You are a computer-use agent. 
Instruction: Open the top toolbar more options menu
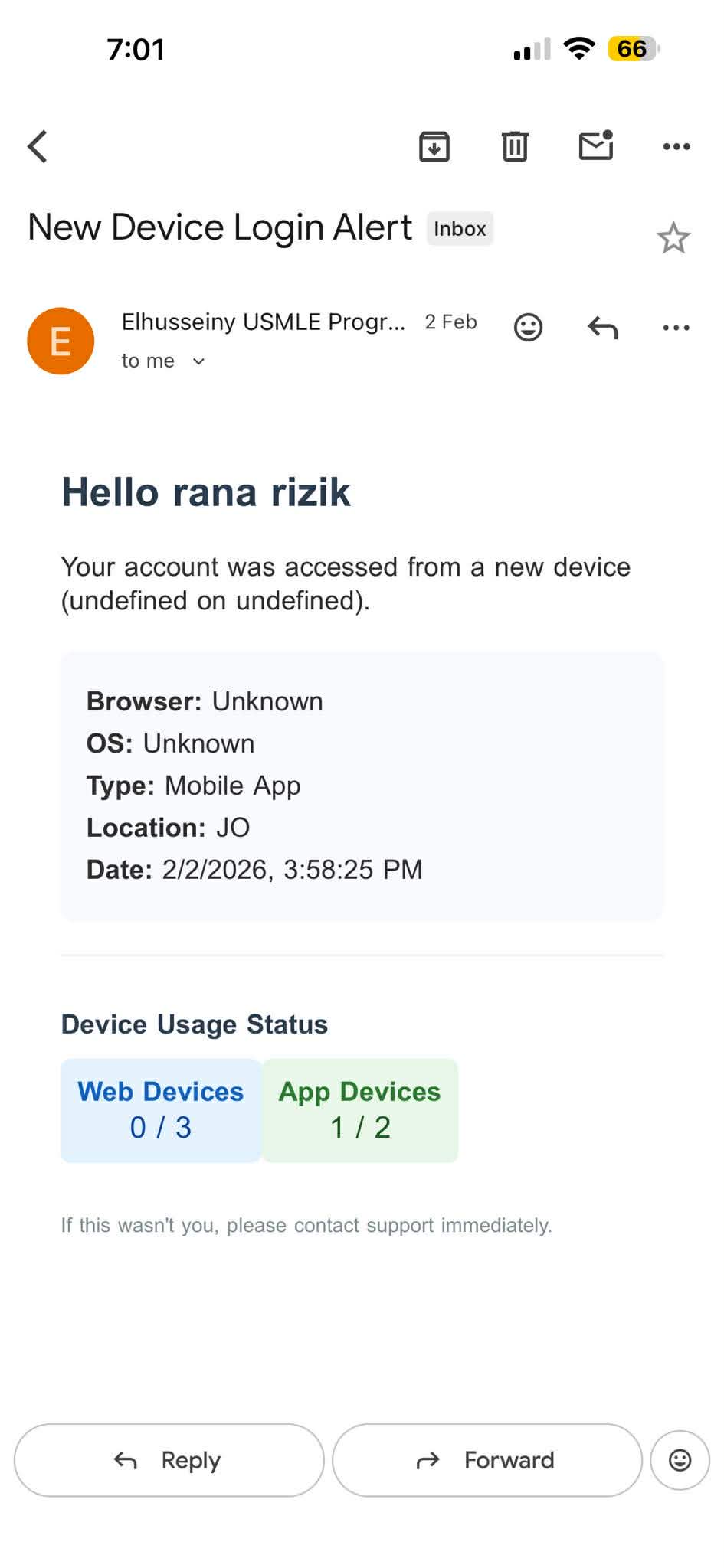676,146
